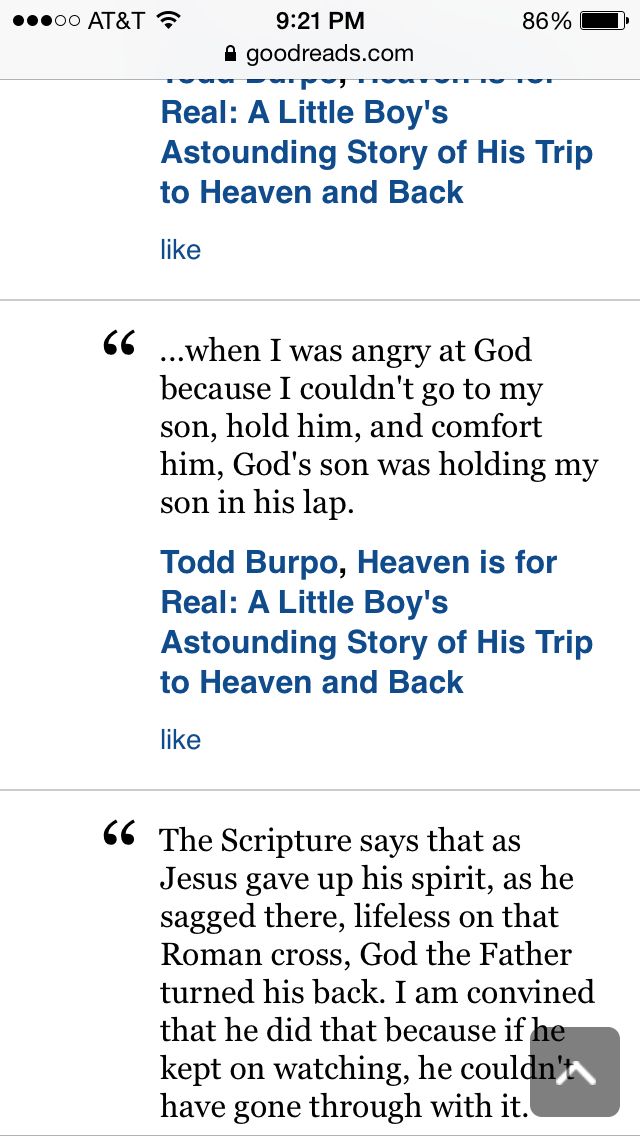Tap the 'The Scripture says' quote text

click(x=340, y=841)
